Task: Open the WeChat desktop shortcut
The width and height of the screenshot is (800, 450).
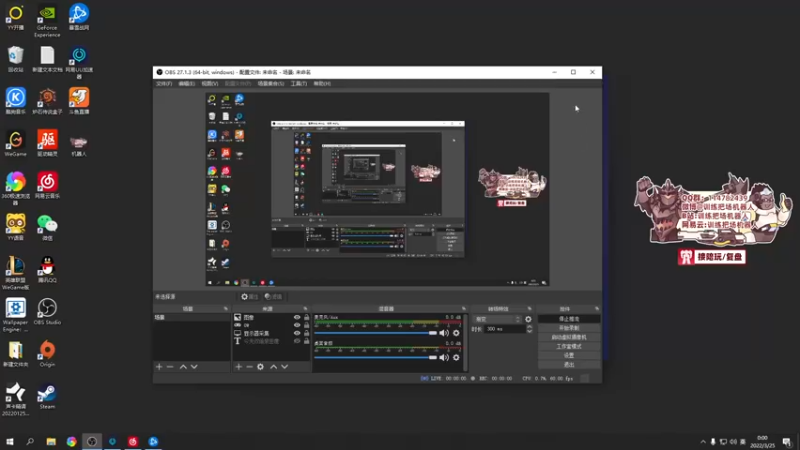Action: 47,228
